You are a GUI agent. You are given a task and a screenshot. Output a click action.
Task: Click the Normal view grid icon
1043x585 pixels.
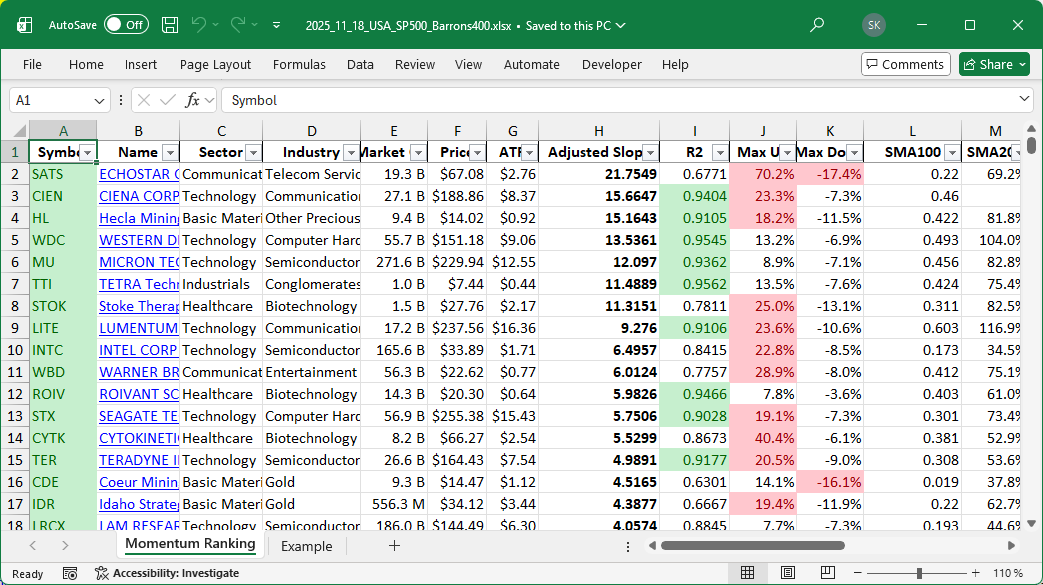pyautogui.click(x=747, y=573)
